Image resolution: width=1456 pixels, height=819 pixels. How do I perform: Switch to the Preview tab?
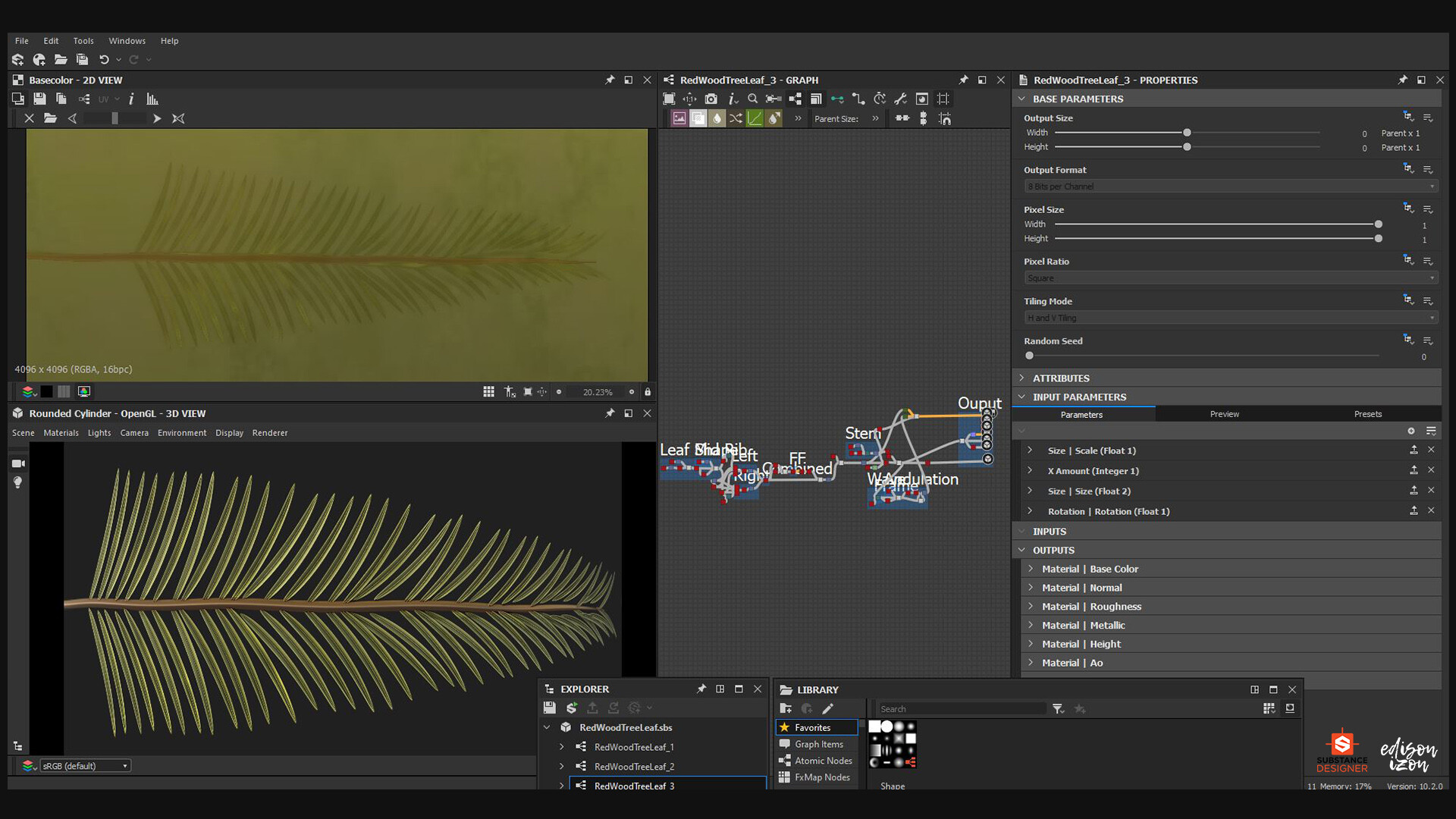pyautogui.click(x=1224, y=414)
